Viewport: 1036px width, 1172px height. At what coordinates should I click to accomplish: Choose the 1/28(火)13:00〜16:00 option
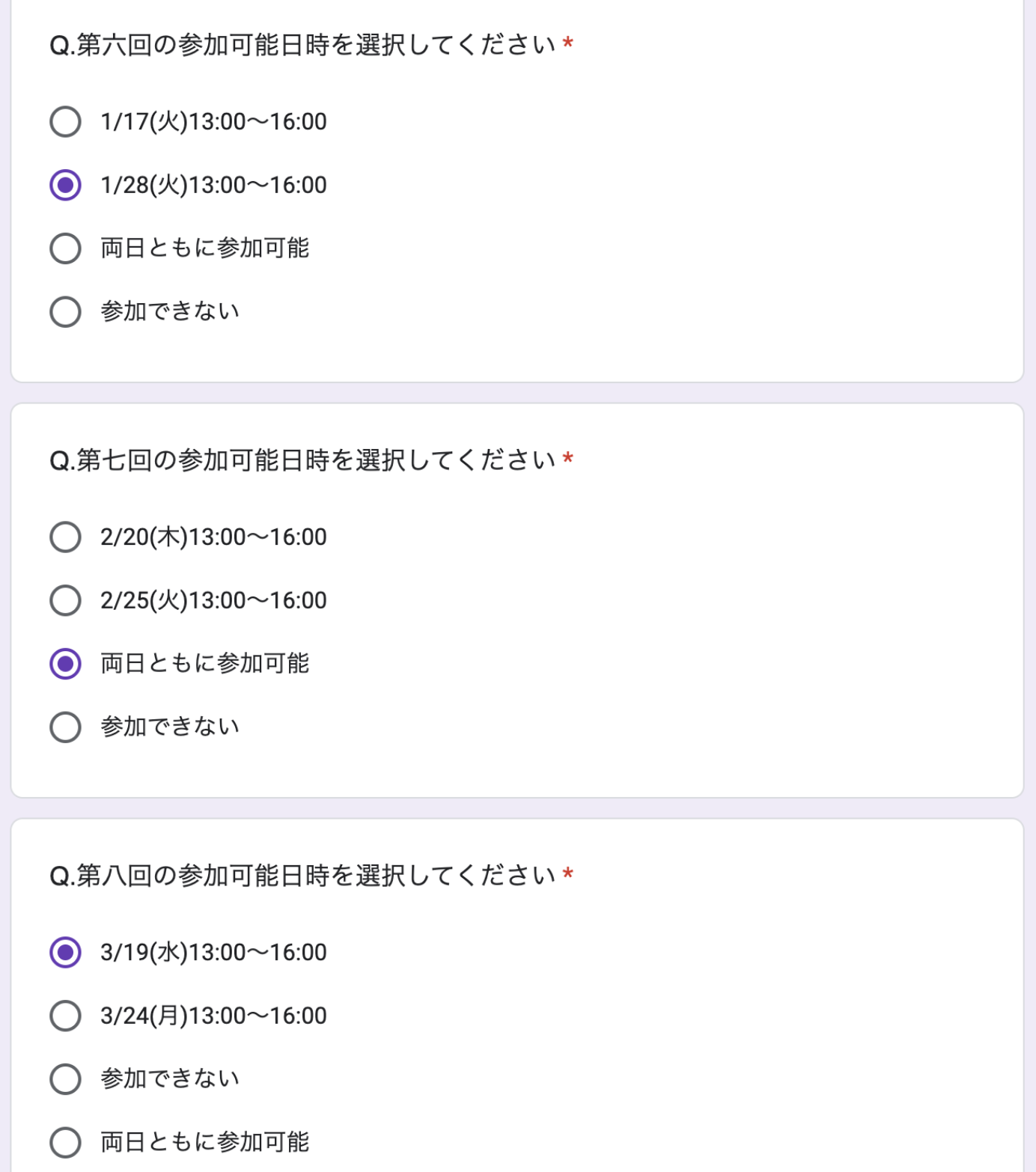(65, 185)
